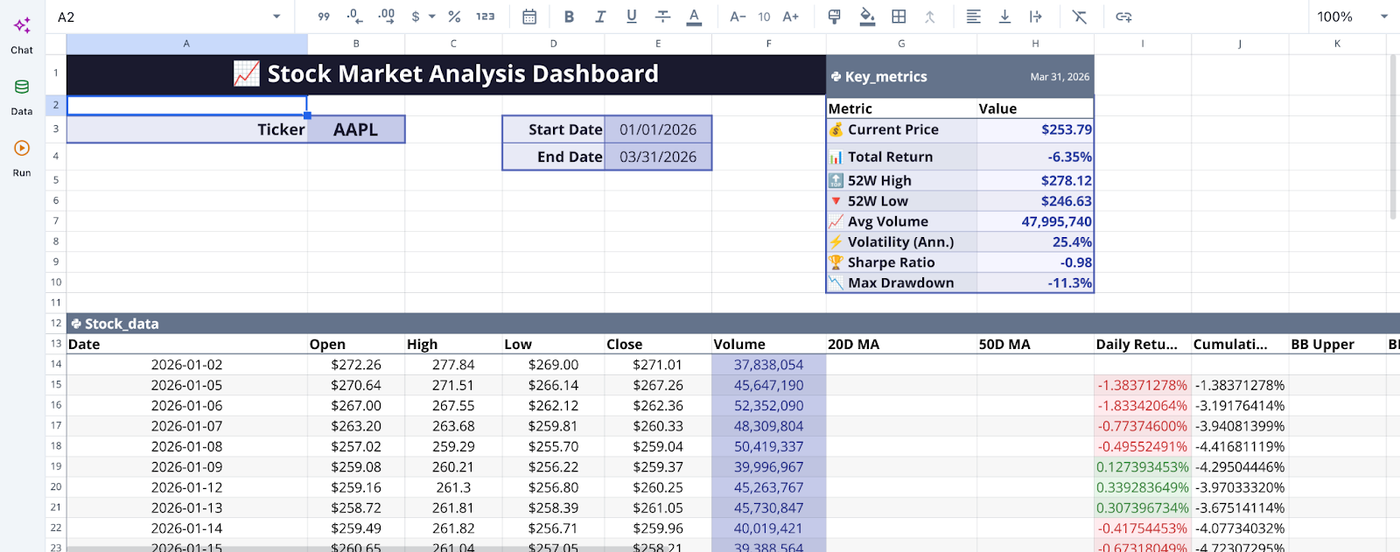Click the Open cell $263.20
This screenshot has height=552, width=1400.
coord(356,426)
